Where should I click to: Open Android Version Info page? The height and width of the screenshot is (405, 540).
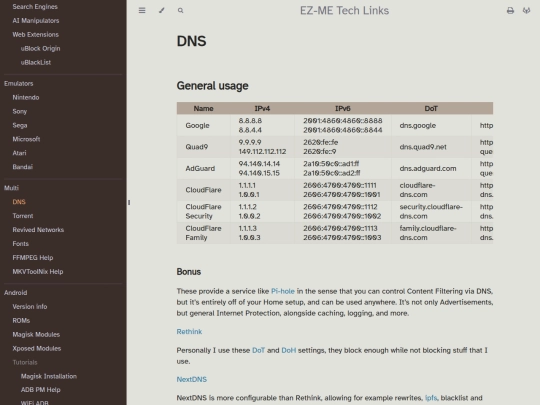tap(30, 307)
